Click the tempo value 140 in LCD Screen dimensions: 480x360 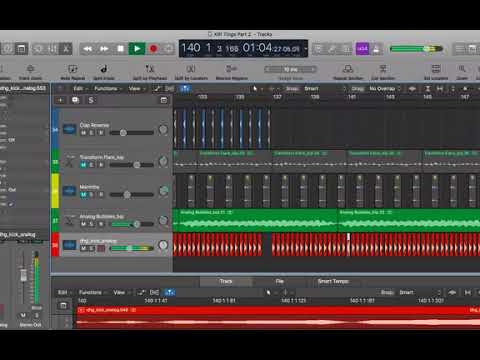pyautogui.click(x=191, y=48)
